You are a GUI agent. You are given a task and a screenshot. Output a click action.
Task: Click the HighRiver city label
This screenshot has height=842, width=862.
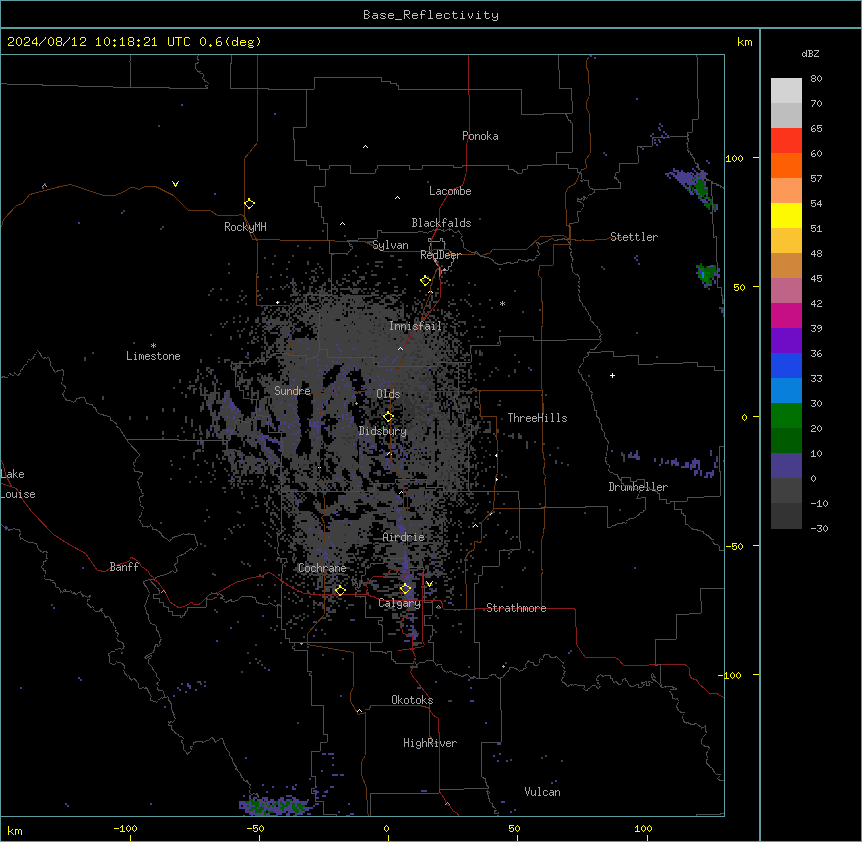pyautogui.click(x=430, y=743)
